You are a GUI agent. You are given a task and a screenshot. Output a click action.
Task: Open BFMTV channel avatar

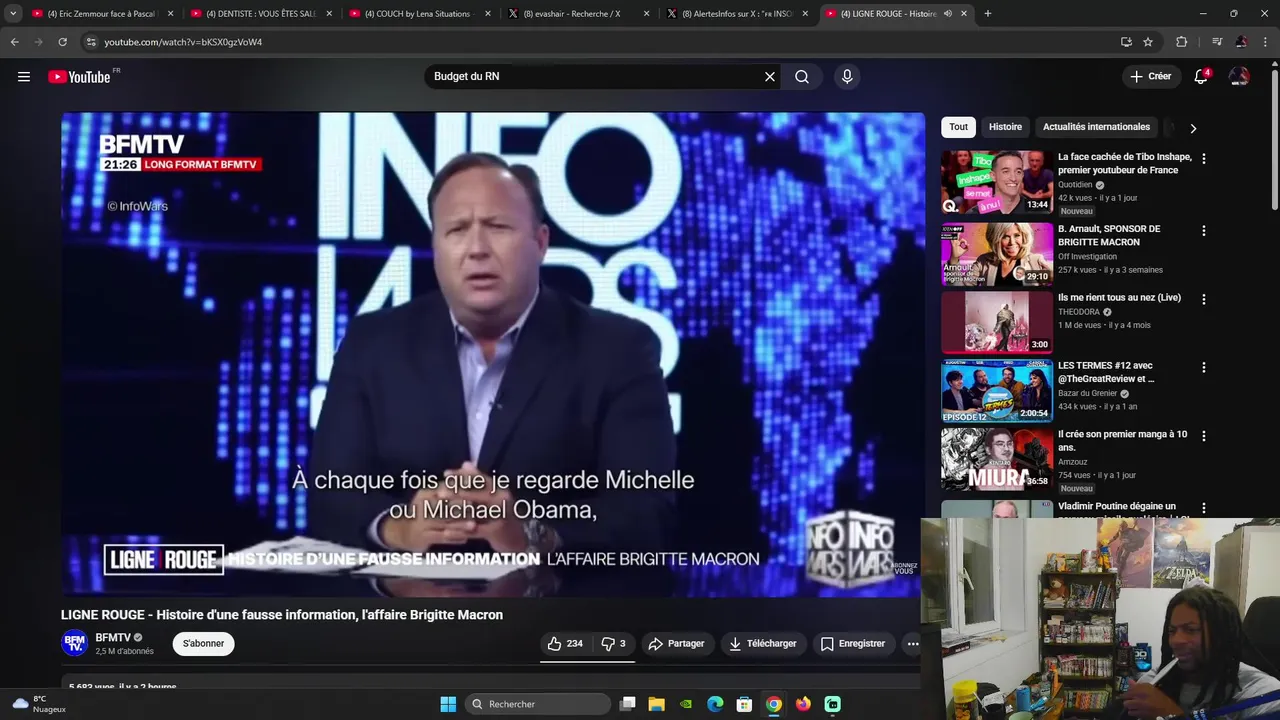[x=74, y=643]
